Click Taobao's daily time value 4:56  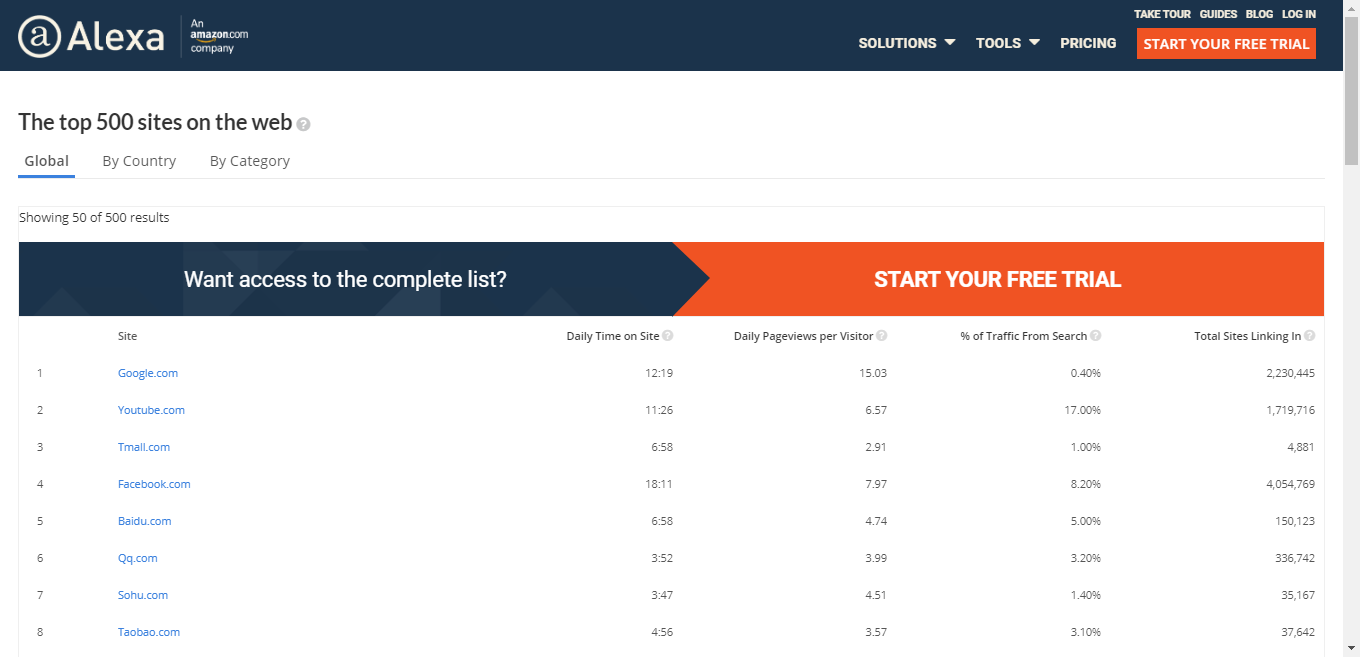click(x=662, y=632)
